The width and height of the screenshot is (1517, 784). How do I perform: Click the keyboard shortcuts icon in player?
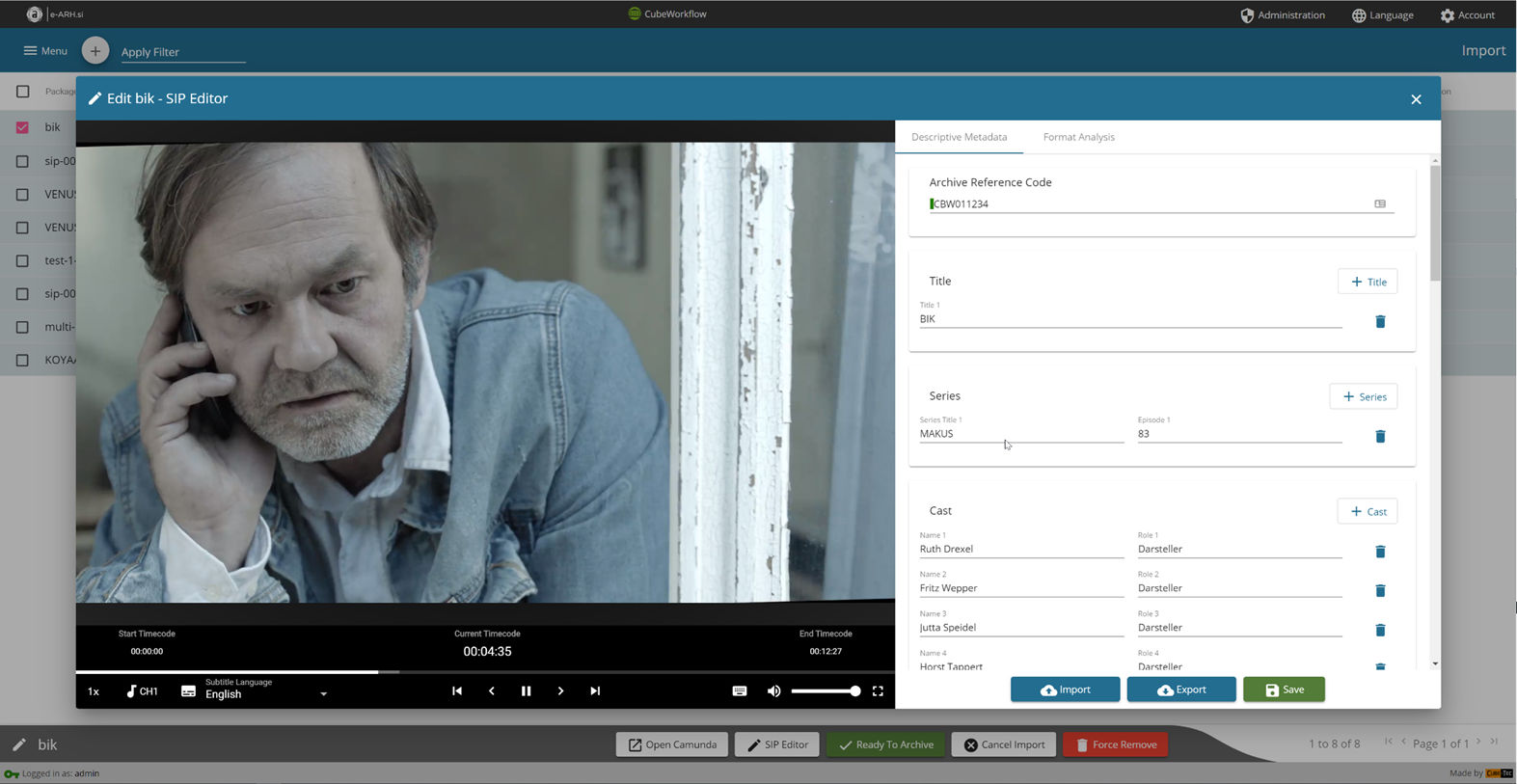[740, 690]
